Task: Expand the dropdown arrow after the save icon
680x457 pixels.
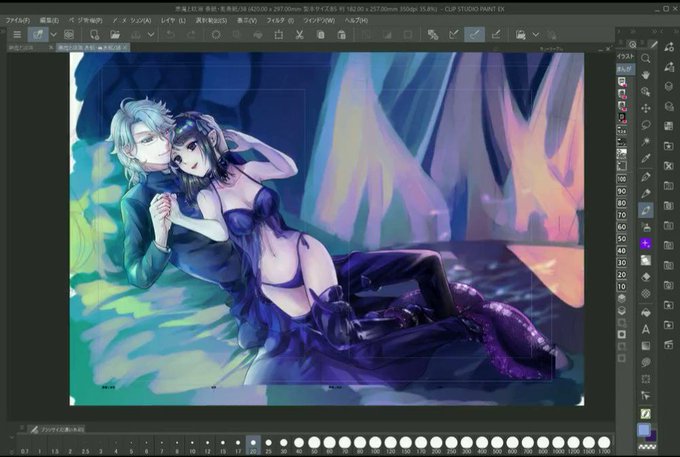Action: point(151,35)
